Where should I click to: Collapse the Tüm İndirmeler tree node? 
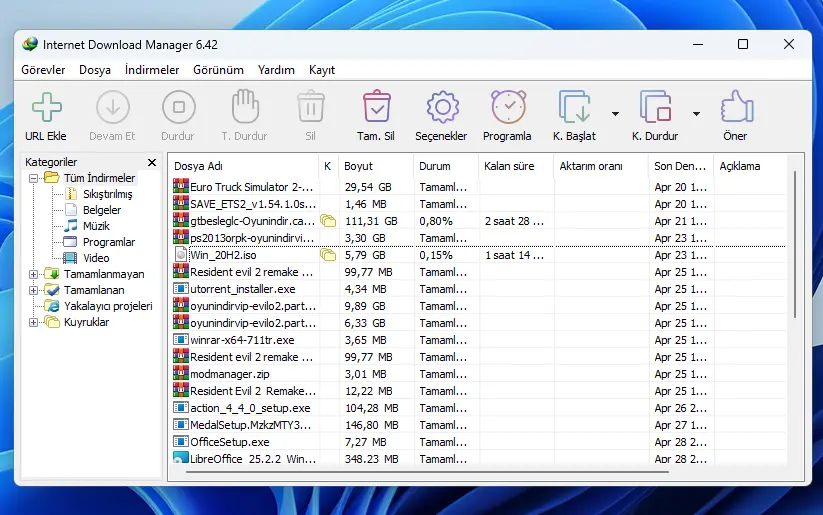point(33,178)
